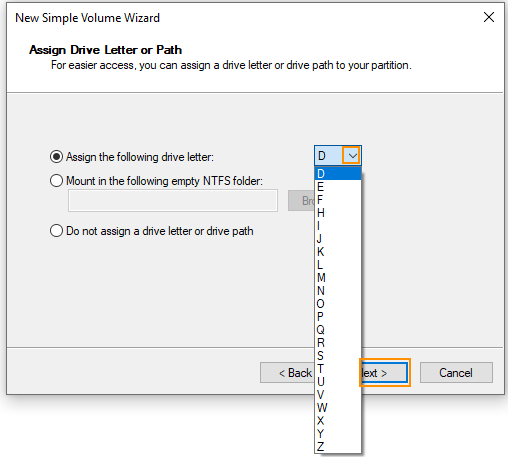Viewport: 508px width, 457px height.
Task: Cancel the New Simple Volume Wizard
Action: coord(456,373)
